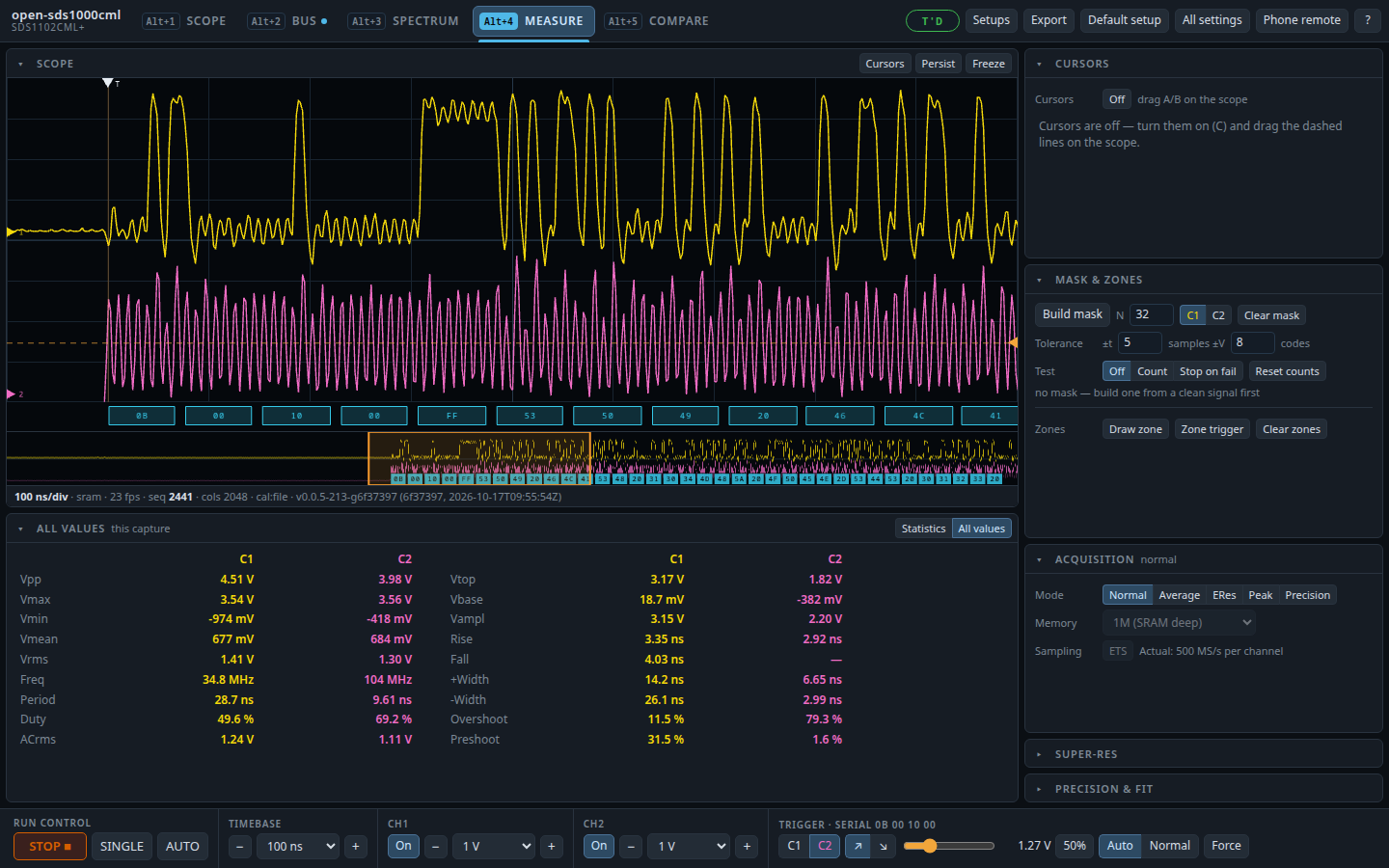Viewport: 1389px width, 868px height.
Task: Expand the Super-Res panel
Action: (x=1203, y=754)
